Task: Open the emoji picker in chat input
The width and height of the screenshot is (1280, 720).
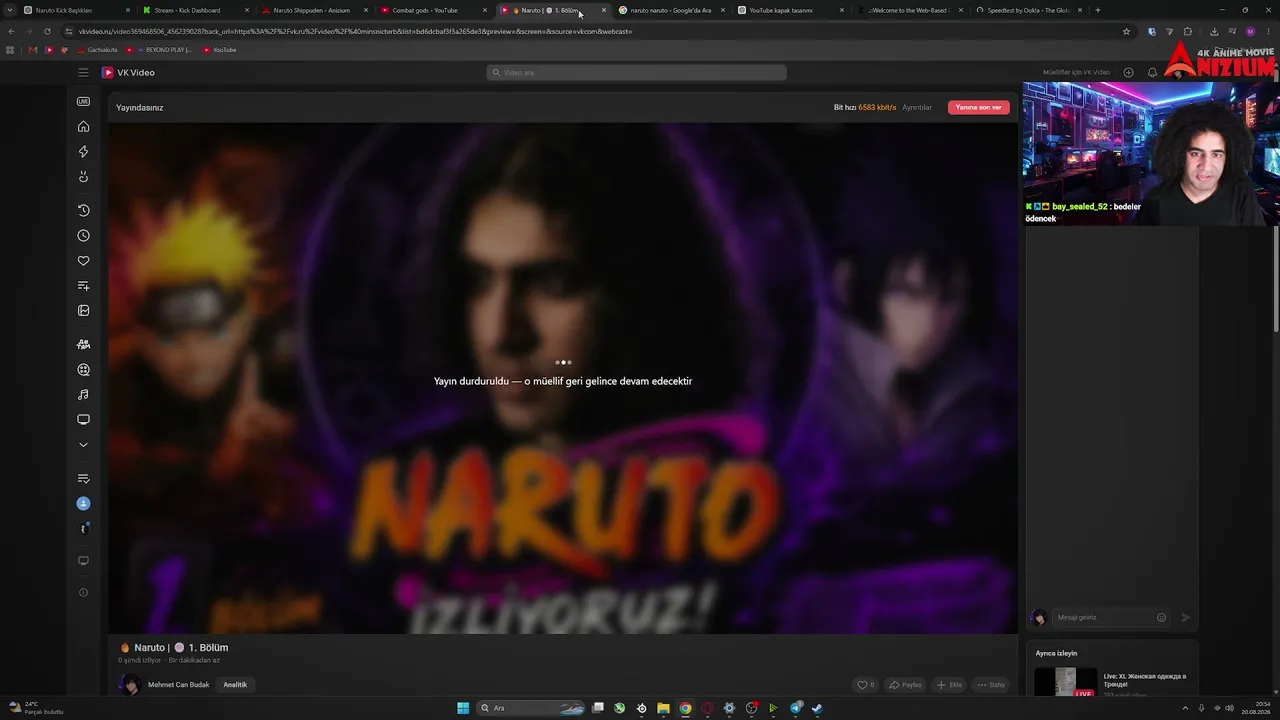Action: pos(1161,618)
